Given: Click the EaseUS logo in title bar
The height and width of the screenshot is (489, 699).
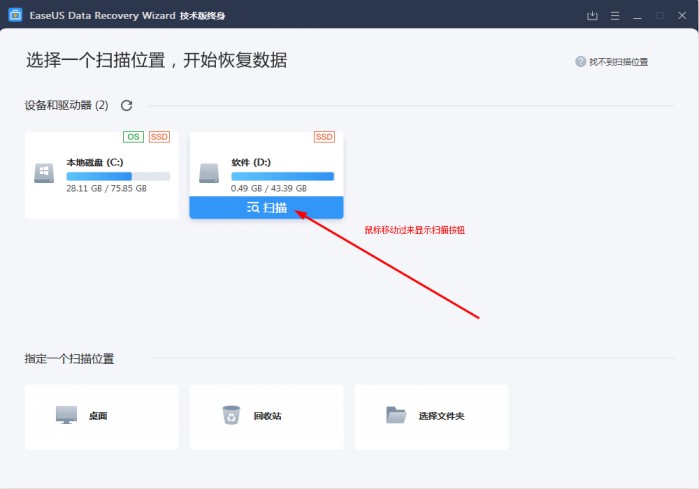Looking at the screenshot, I should 15,16.
